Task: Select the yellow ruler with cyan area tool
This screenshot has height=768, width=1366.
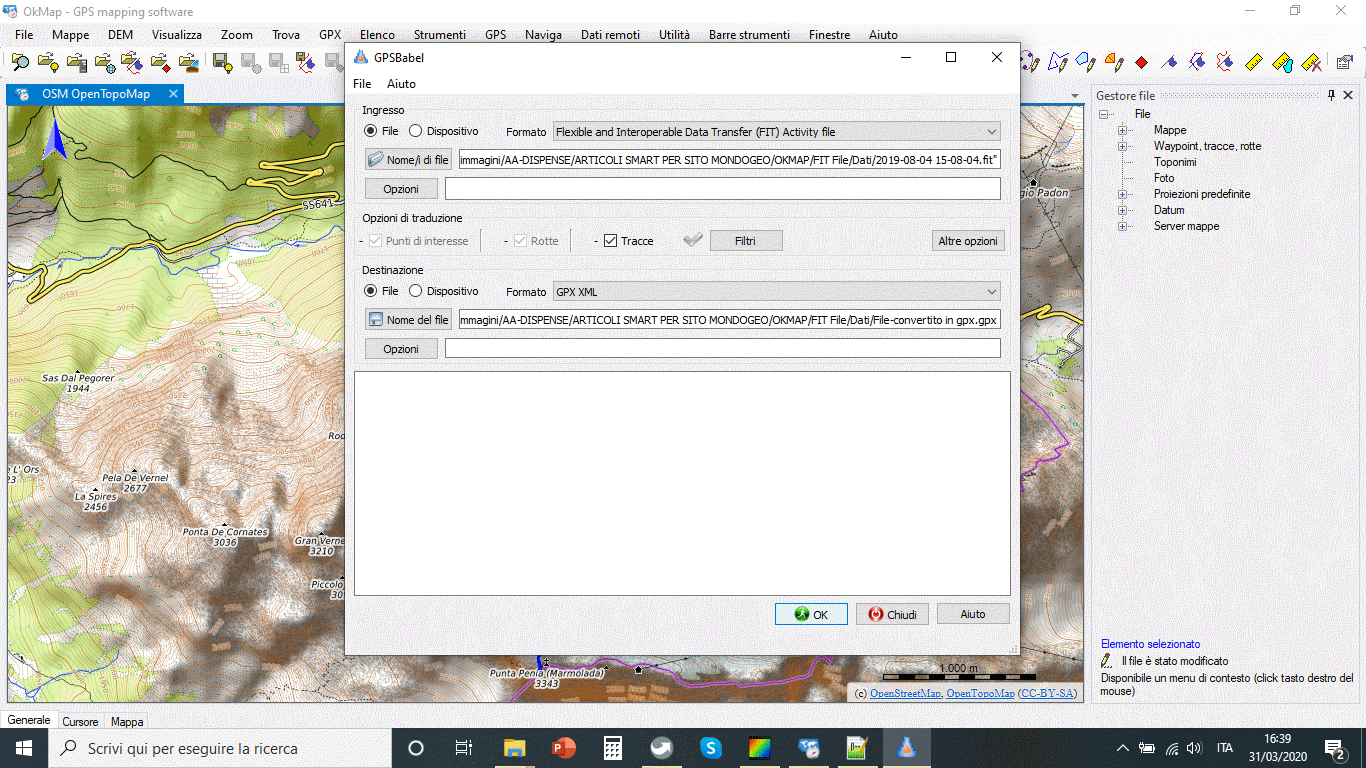Action: pyautogui.click(x=1283, y=63)
